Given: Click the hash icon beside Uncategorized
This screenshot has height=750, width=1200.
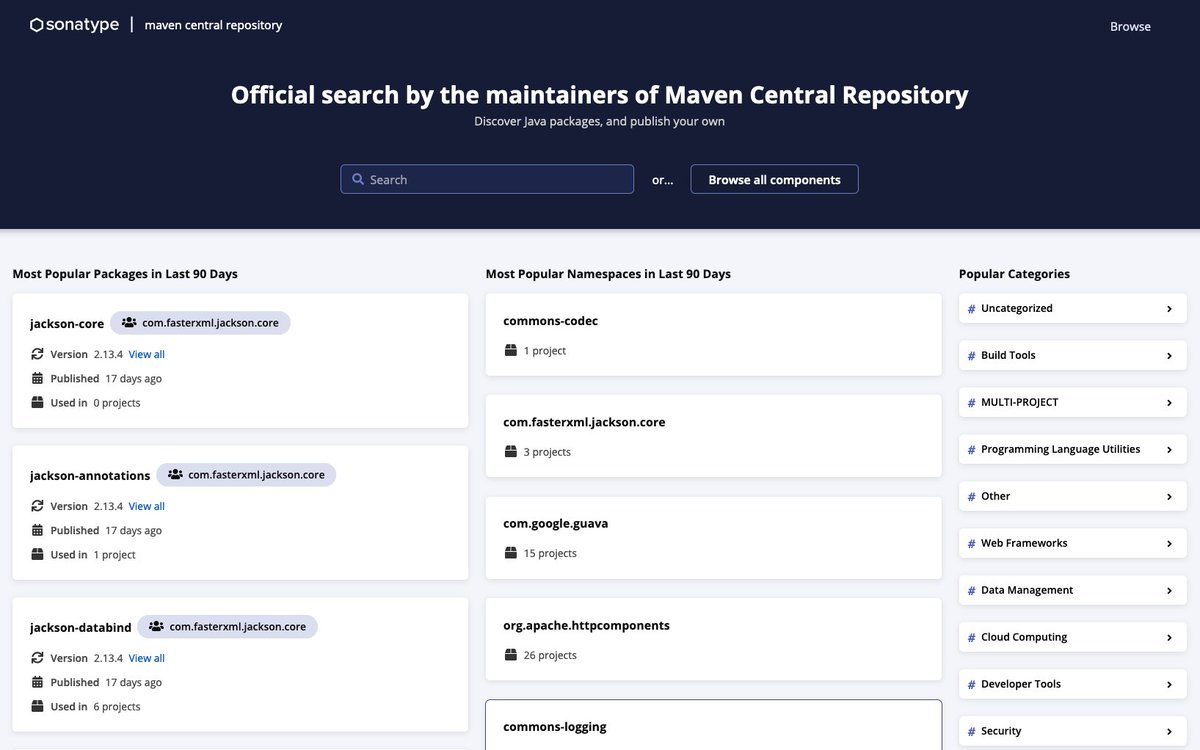Looking at the screenshot, I should coord(971,309).
